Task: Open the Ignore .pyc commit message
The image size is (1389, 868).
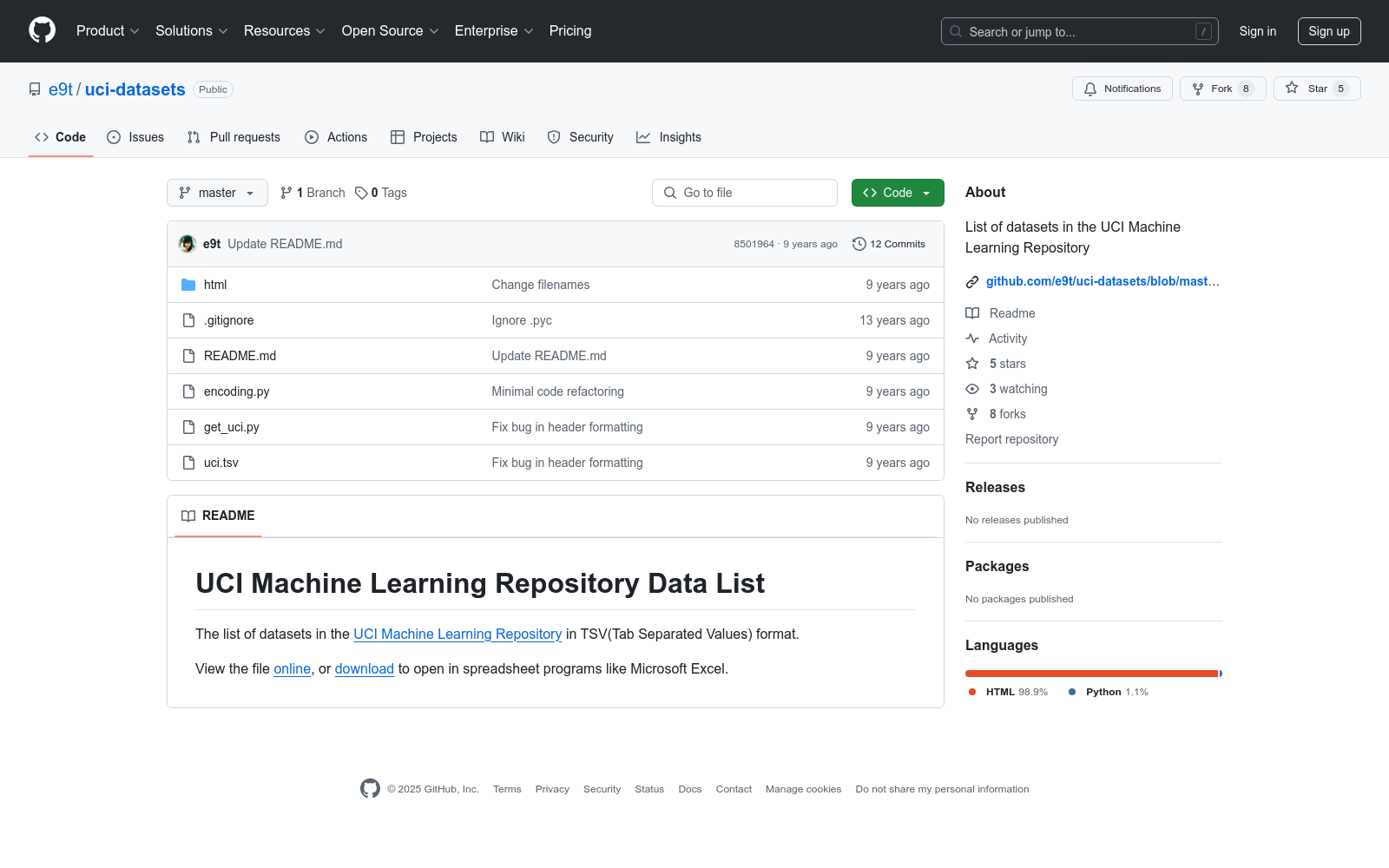Action: (x=522, y=320)
